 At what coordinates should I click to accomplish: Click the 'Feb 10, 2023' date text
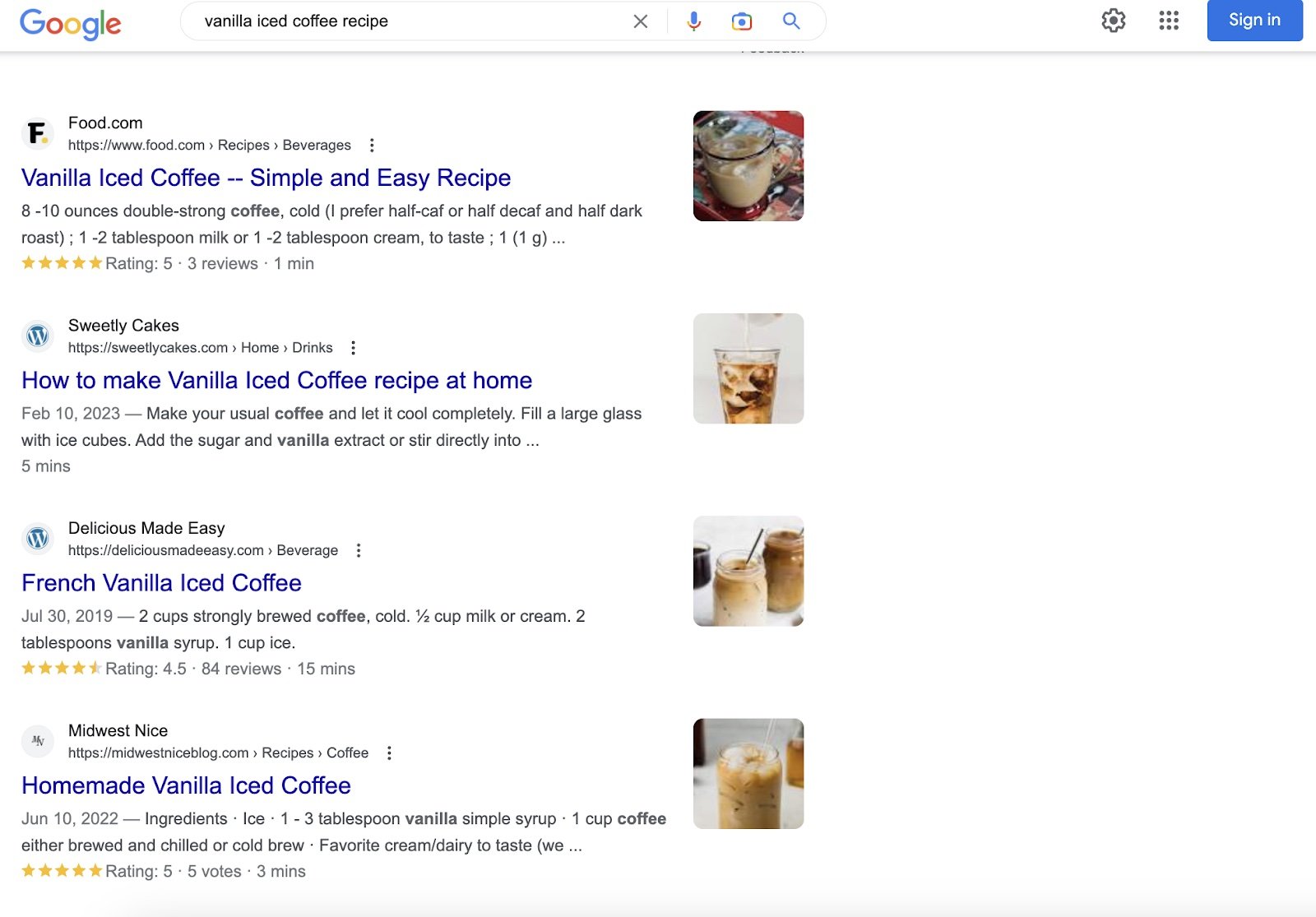71,414
